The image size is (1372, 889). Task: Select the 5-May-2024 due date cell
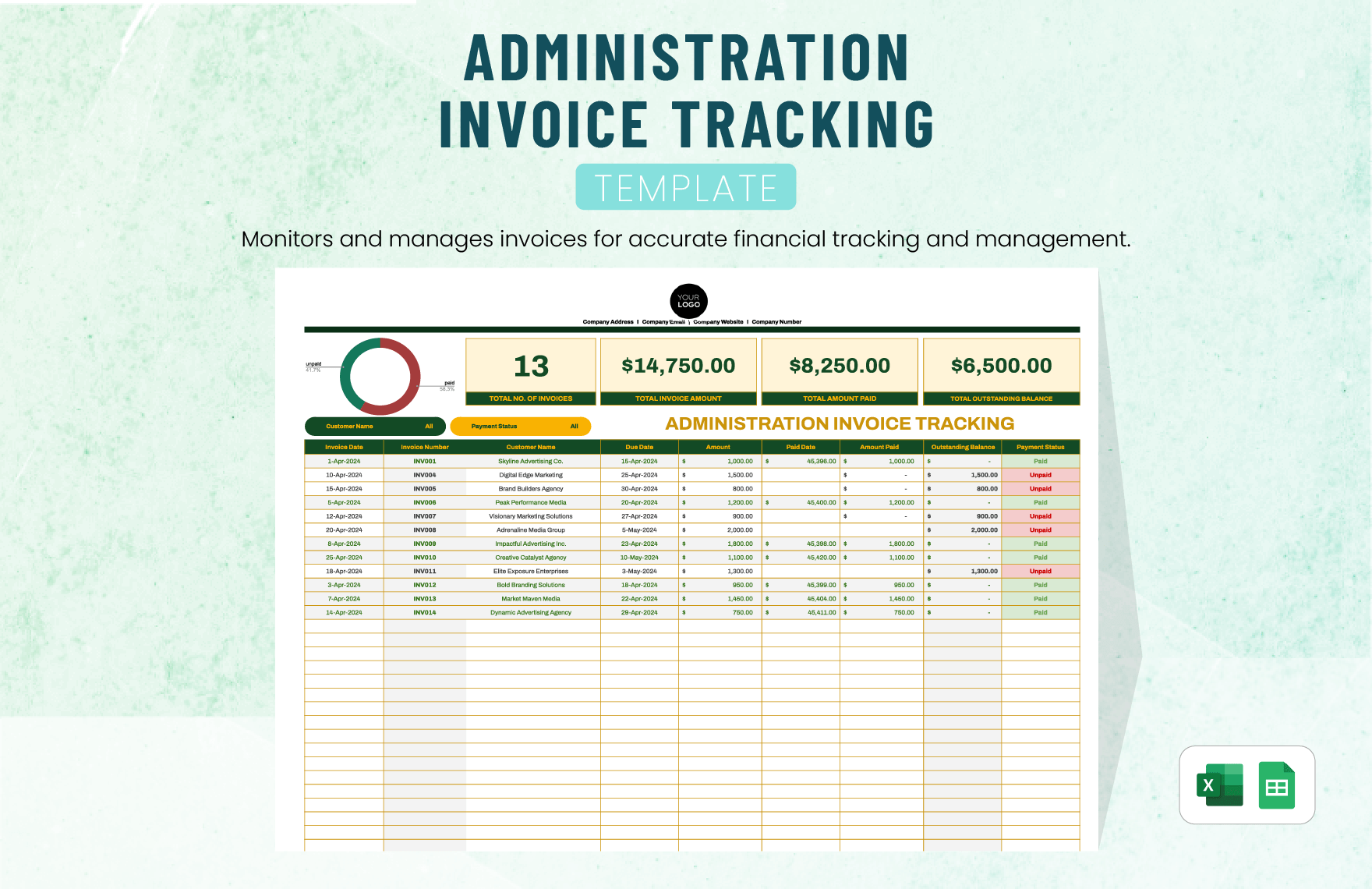639,530
